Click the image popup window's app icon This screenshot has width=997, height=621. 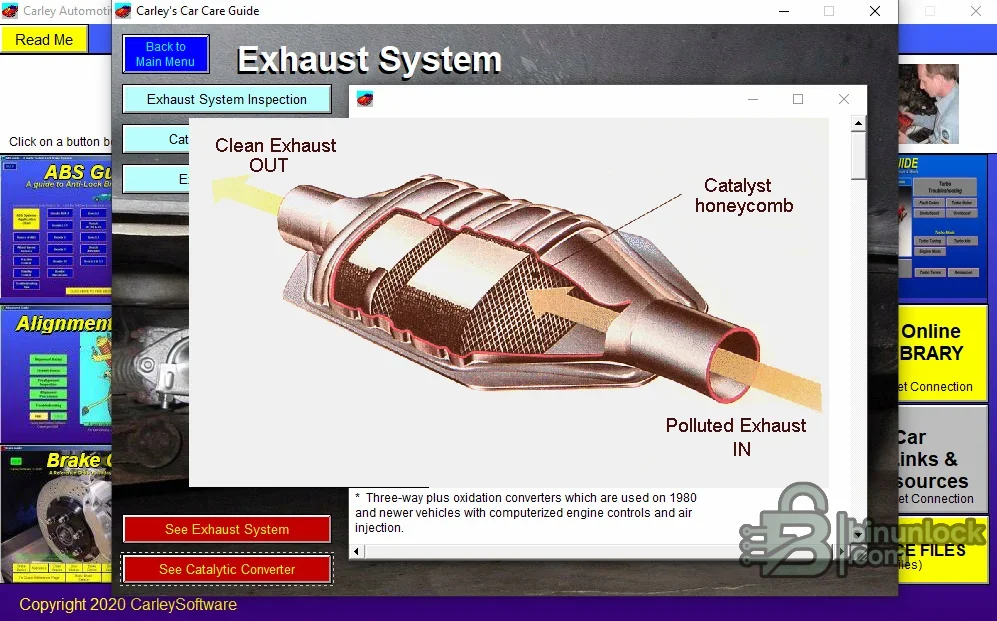[x=365, y=99]
